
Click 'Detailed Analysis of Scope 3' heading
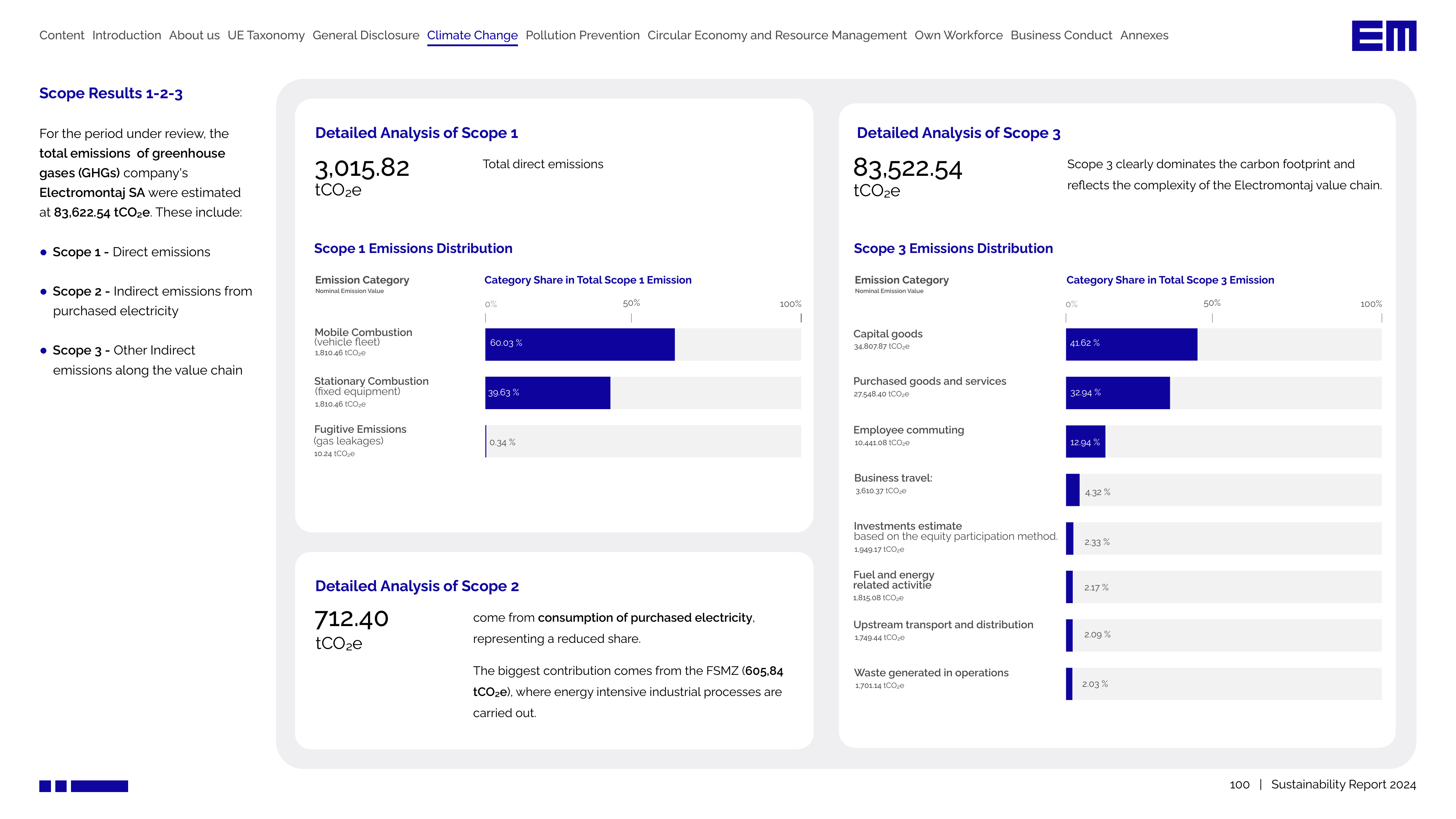pyautogui.click(x=959, y=133)
